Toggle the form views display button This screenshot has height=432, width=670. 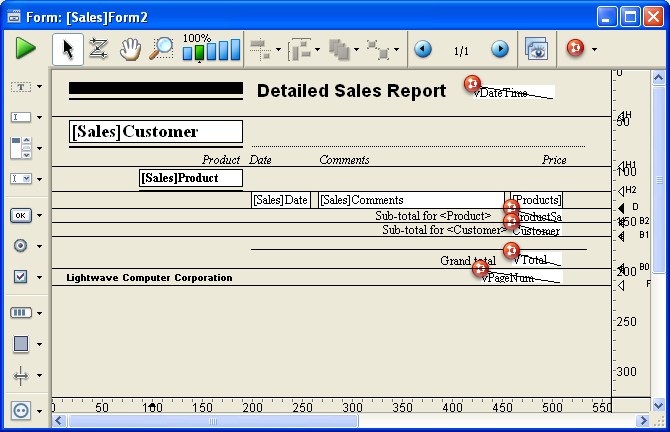[537, 49]
